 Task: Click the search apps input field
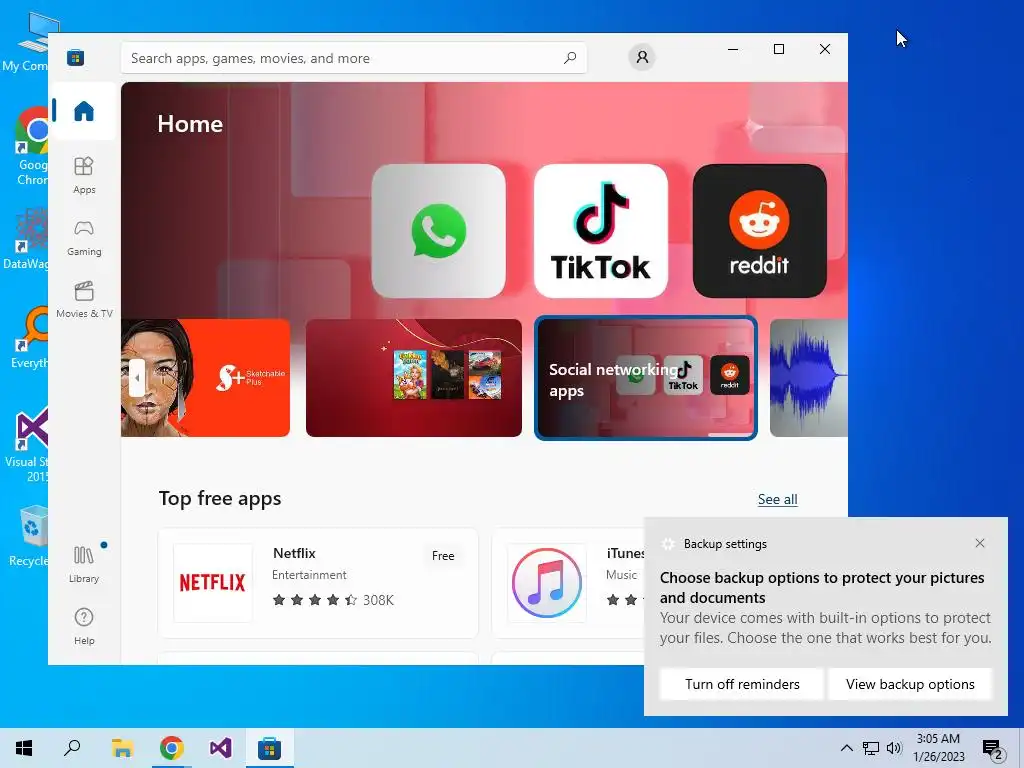[353, 58]
